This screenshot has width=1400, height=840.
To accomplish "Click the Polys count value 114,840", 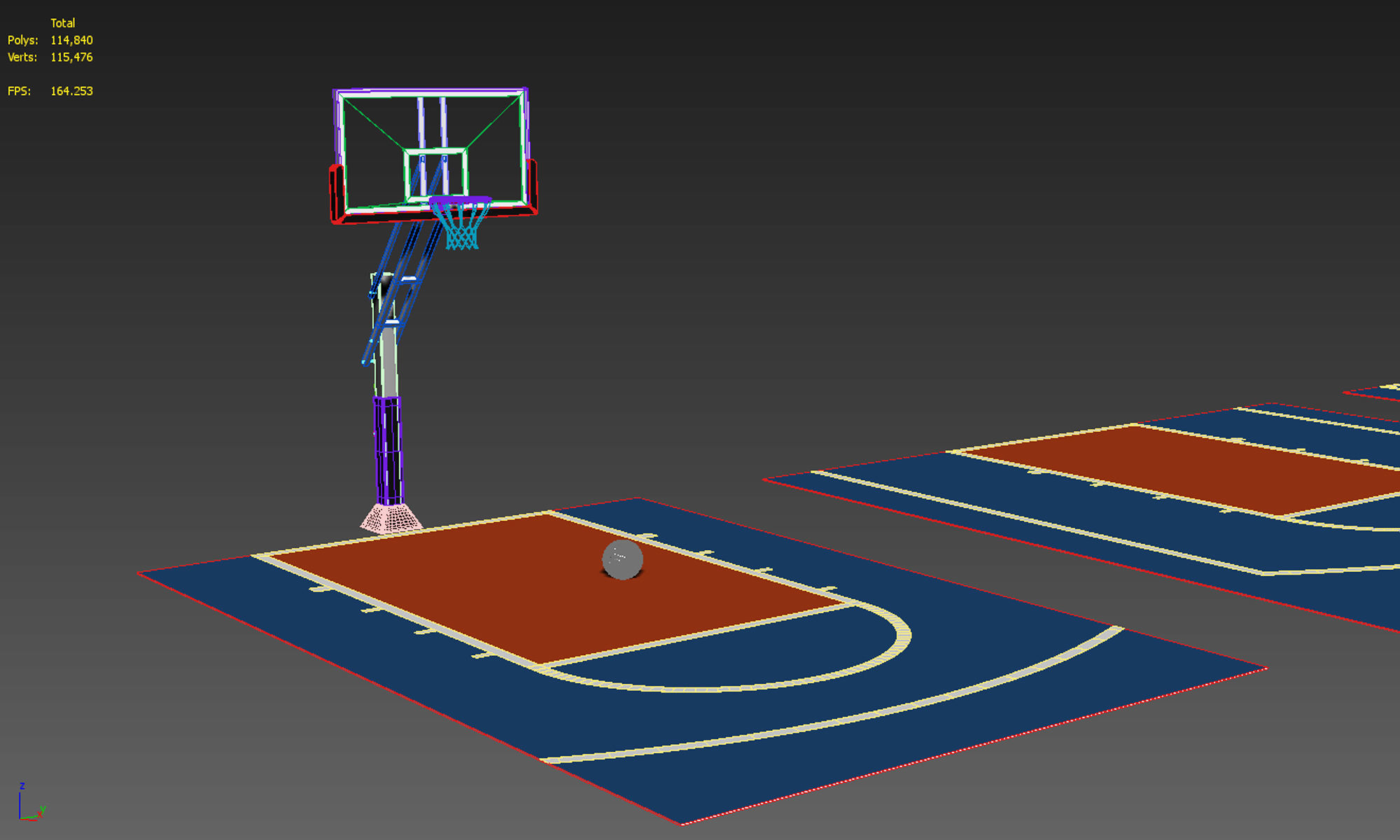I will (71, 41).
